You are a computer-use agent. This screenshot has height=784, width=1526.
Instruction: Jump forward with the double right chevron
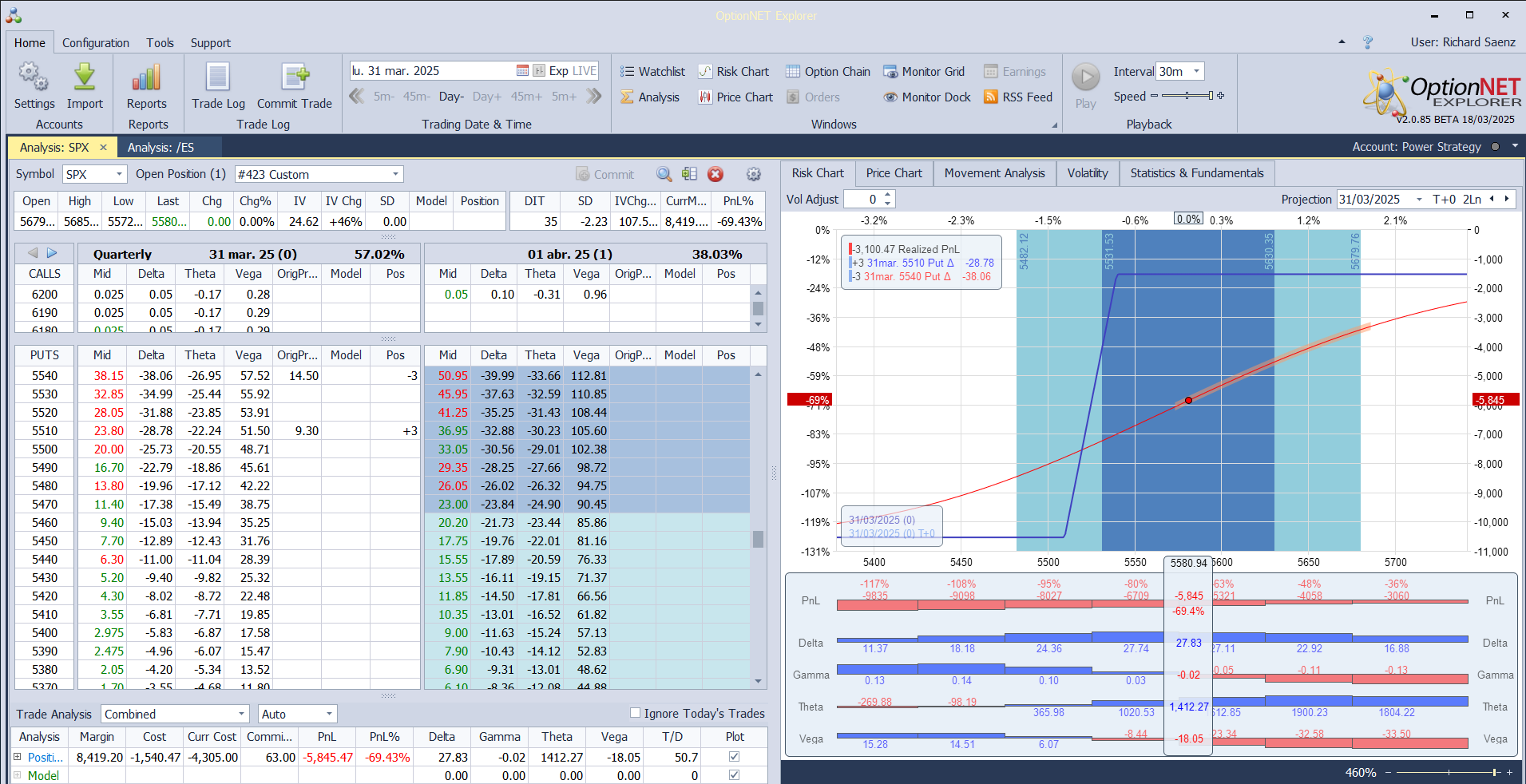click(594, 96)
